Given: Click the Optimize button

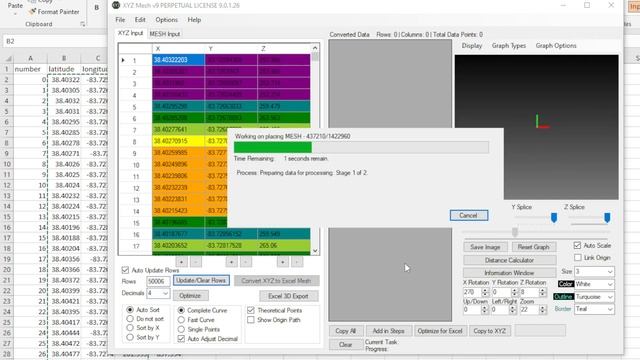Looking at the screenshot, I should (x=190, y=296).
